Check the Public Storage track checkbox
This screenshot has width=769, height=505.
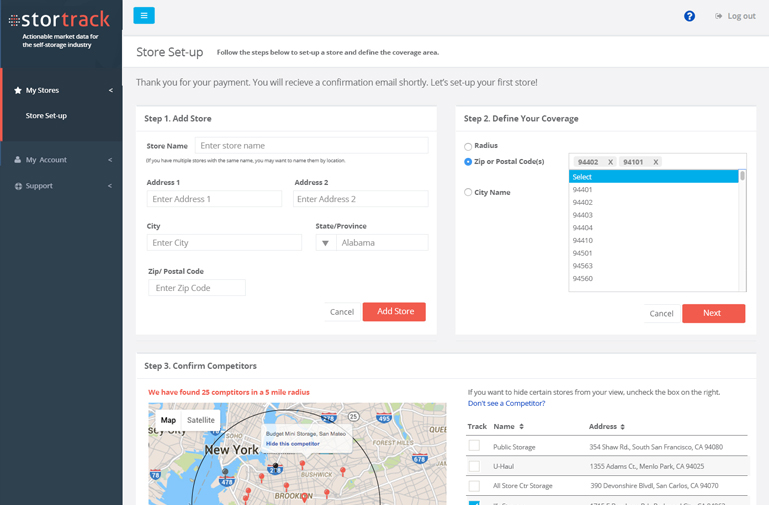[x=474, y=446]
